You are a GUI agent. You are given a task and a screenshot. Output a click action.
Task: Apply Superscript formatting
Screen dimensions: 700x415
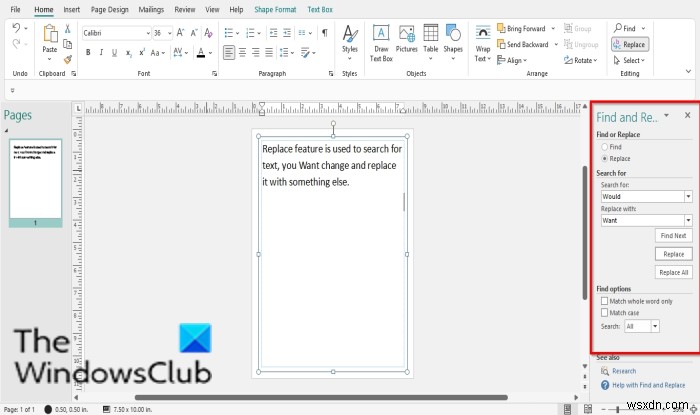pos(142,53)
